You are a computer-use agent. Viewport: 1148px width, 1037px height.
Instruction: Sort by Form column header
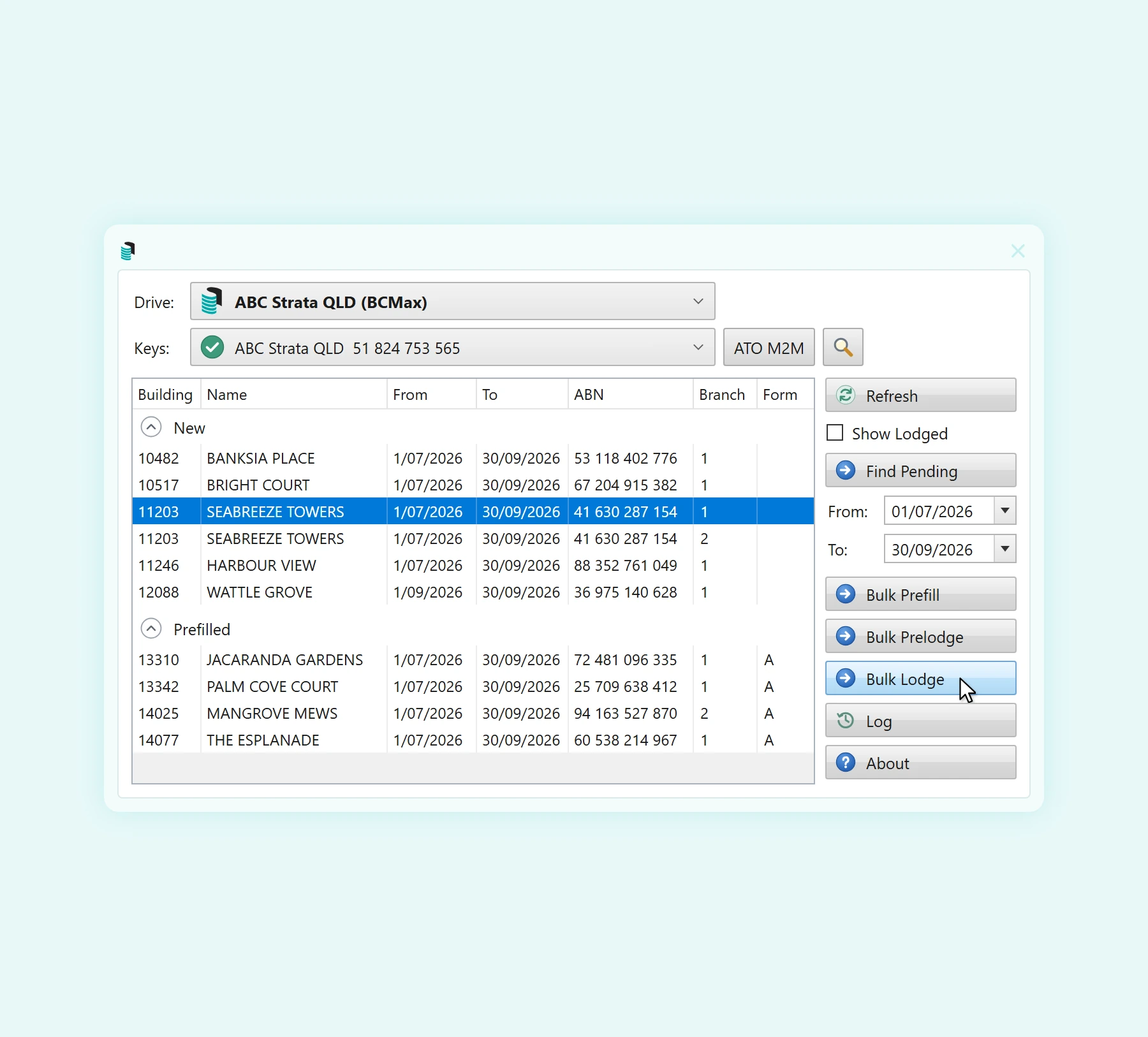coord(785,395)
